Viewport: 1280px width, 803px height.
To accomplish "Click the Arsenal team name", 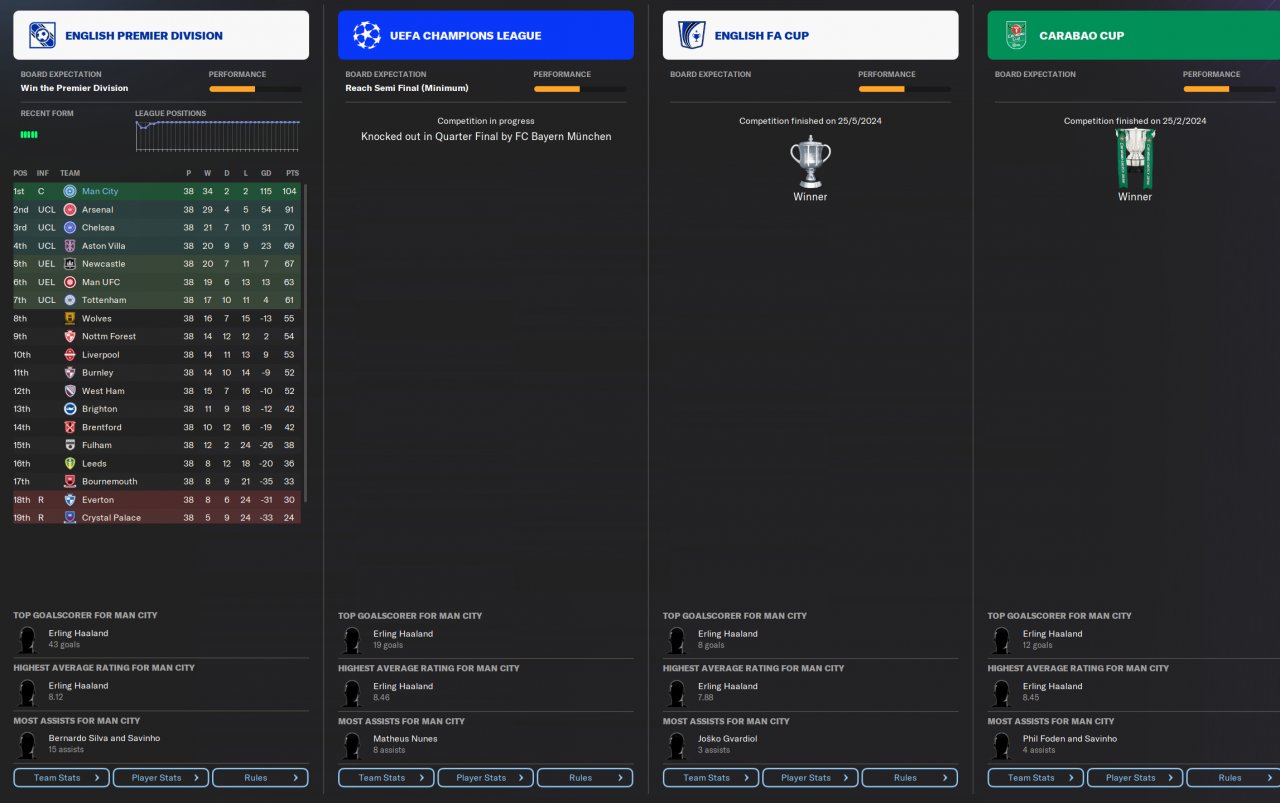I will 98,210.
